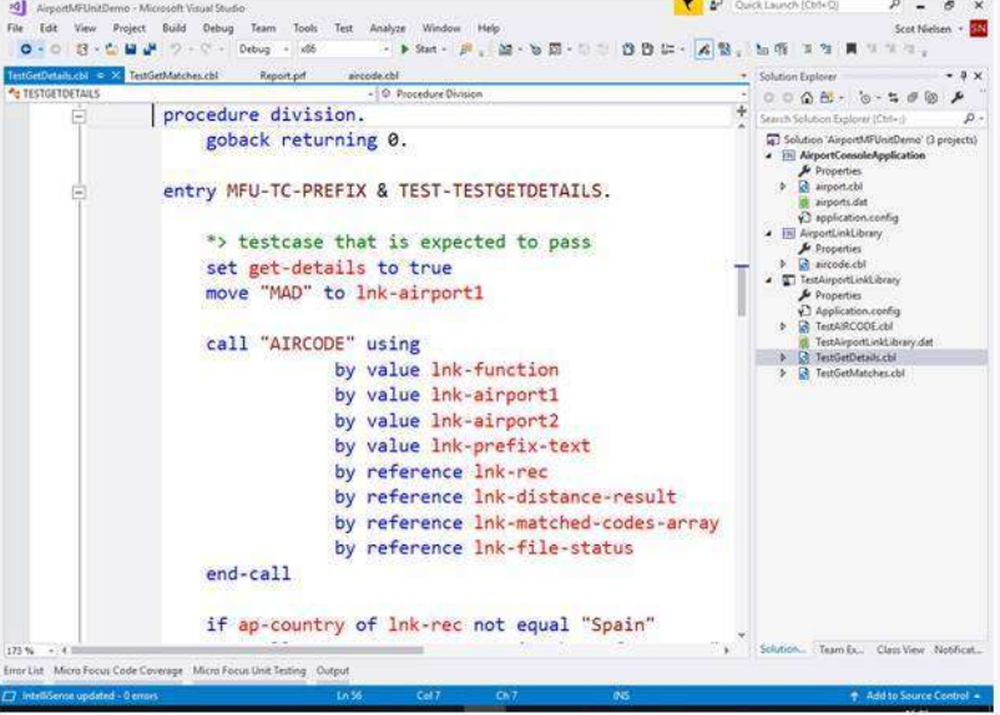Click the editor horizontal scrollbar thumb
Screen dimensions: 1000x715
(247, 651)
